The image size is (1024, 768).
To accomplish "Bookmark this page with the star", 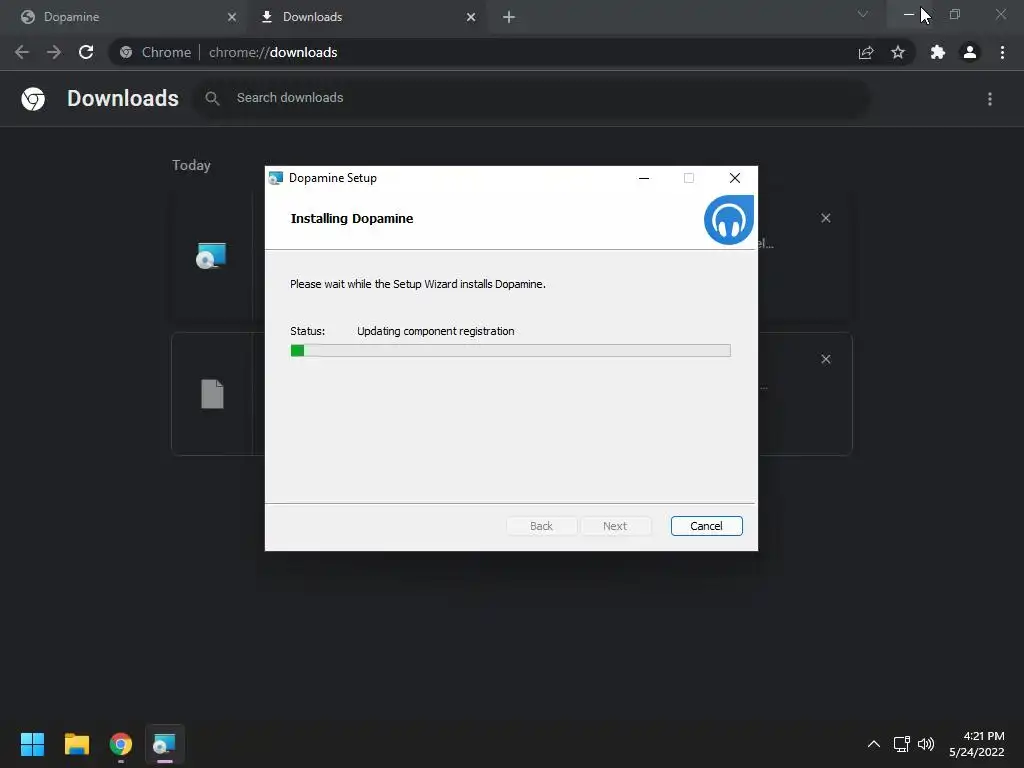I will tap(898, 52).
